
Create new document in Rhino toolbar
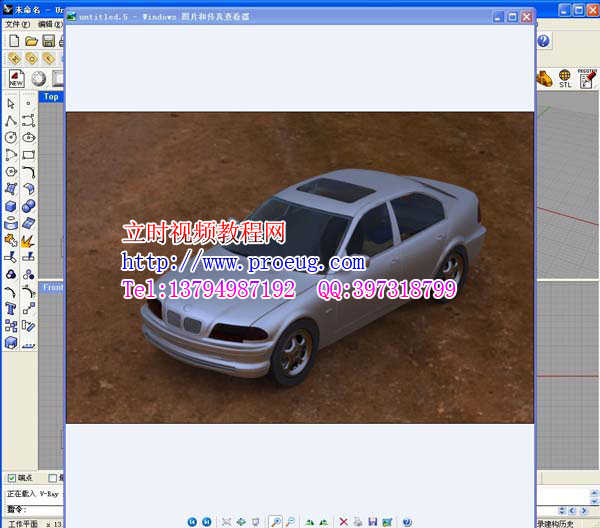tap(14, 41)
